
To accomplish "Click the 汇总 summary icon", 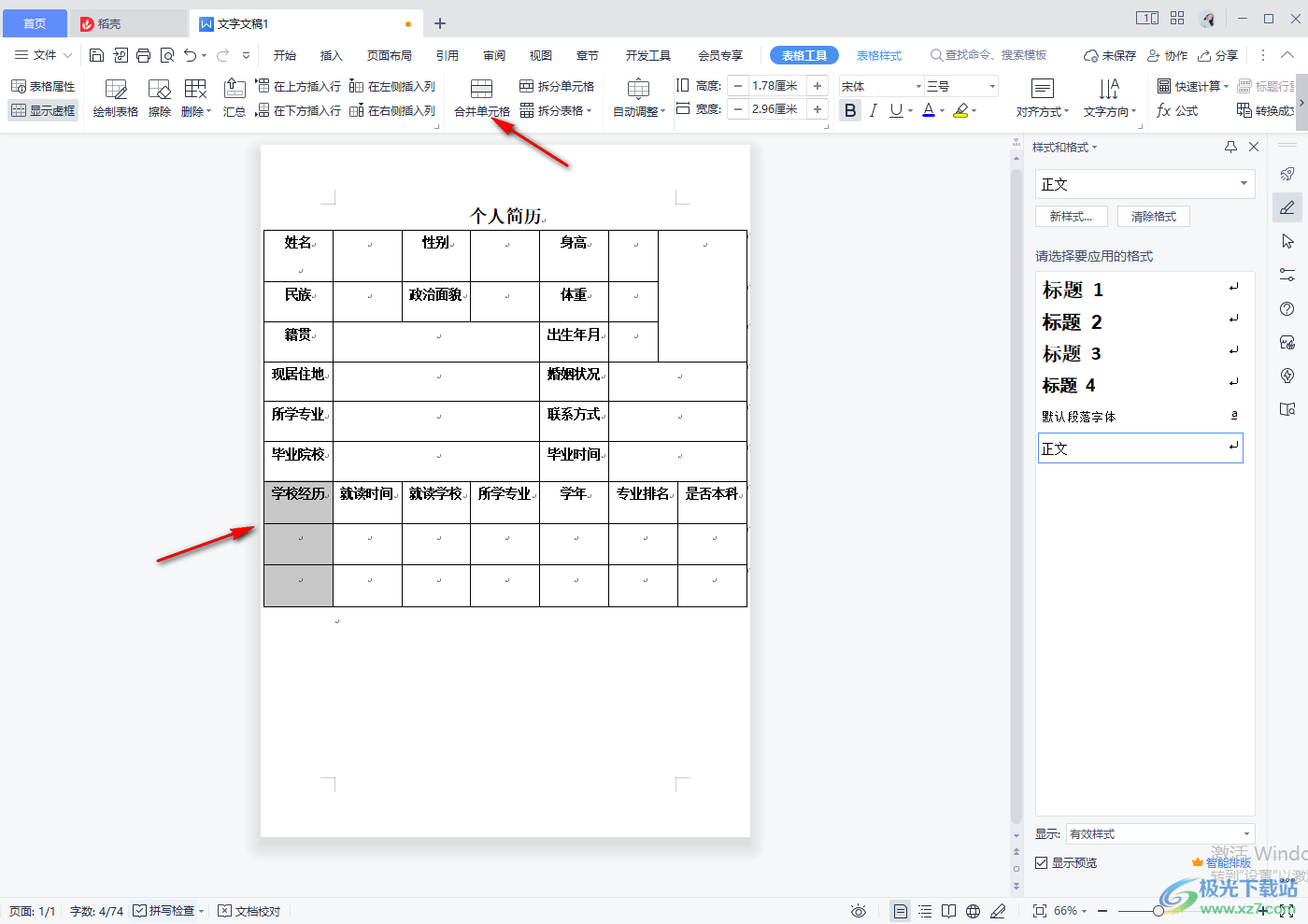I will (235, 98).
